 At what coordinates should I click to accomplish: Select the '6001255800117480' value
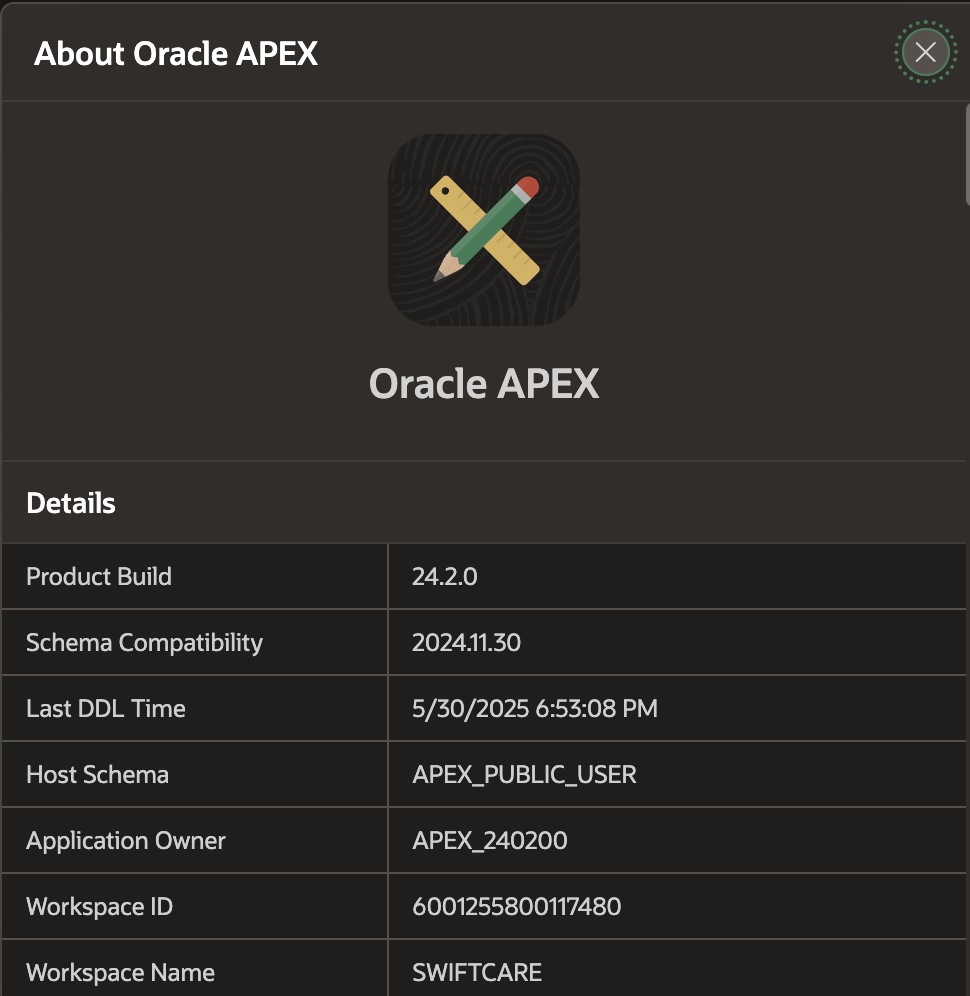(516, 906)
